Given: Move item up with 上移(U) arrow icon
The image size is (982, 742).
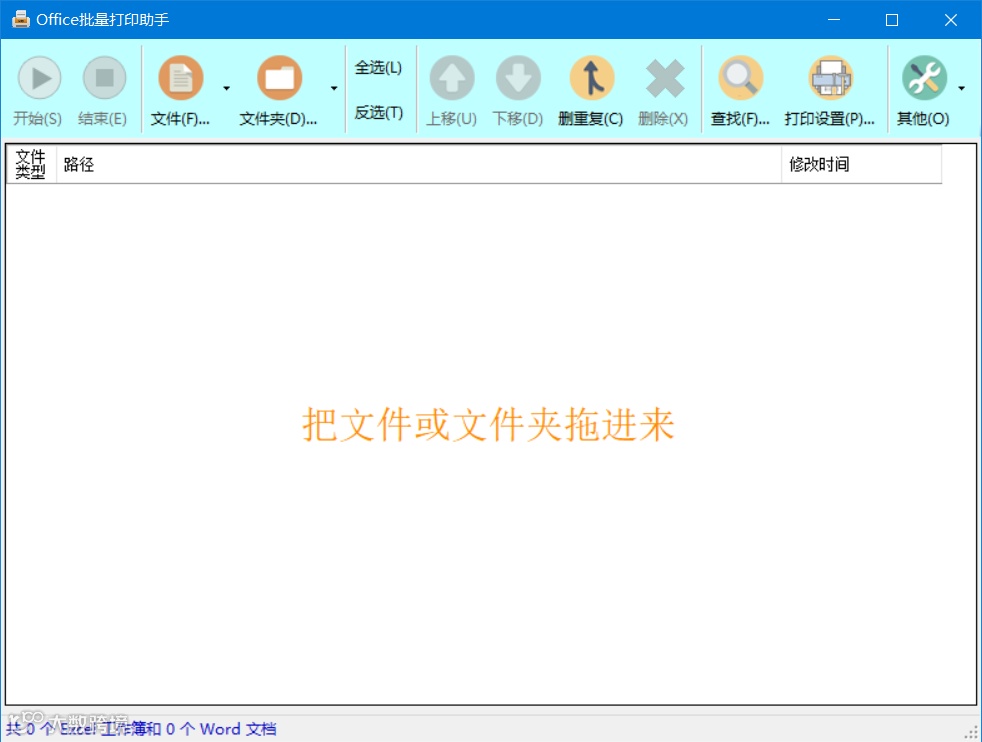Looking at the screenshot, I should click(452, 78).
